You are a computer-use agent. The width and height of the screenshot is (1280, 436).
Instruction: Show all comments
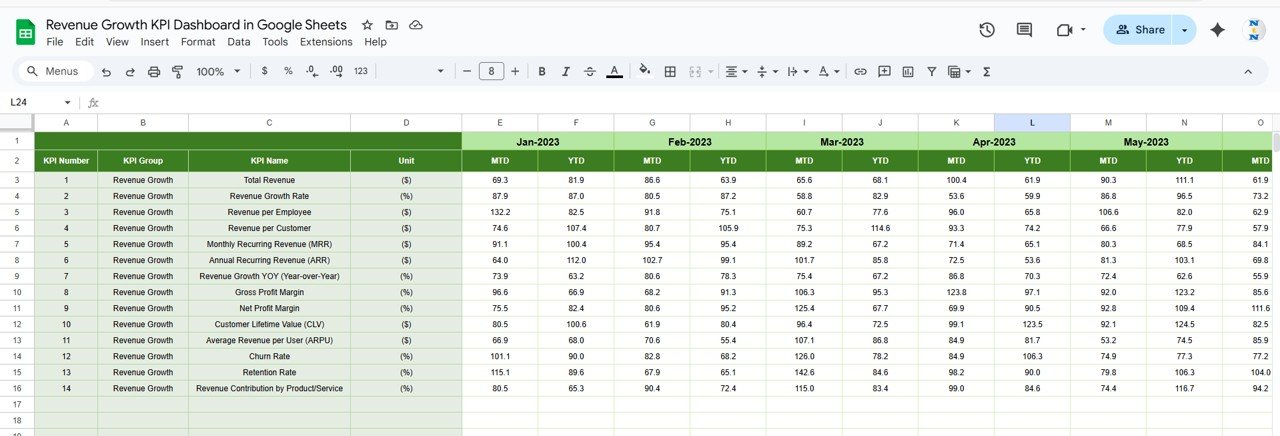[x=1024, y=30]
